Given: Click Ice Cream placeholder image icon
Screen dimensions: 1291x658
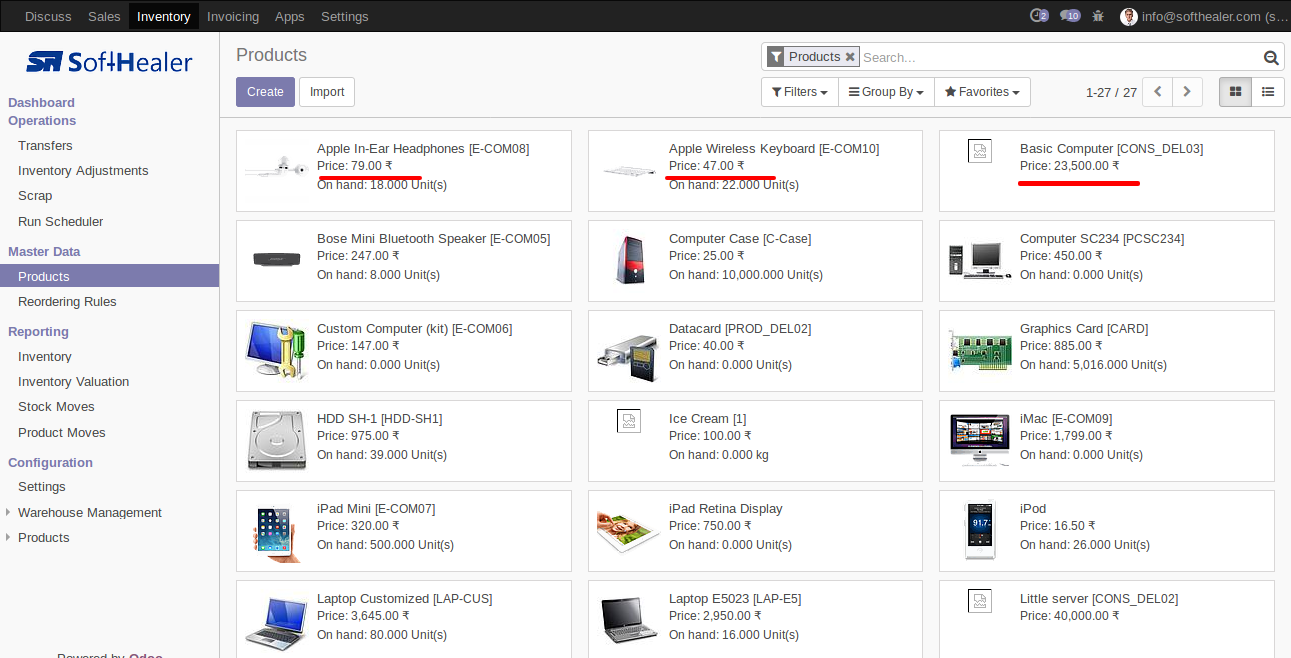Looking at the screenshot, I should click(x=629, y=421).
